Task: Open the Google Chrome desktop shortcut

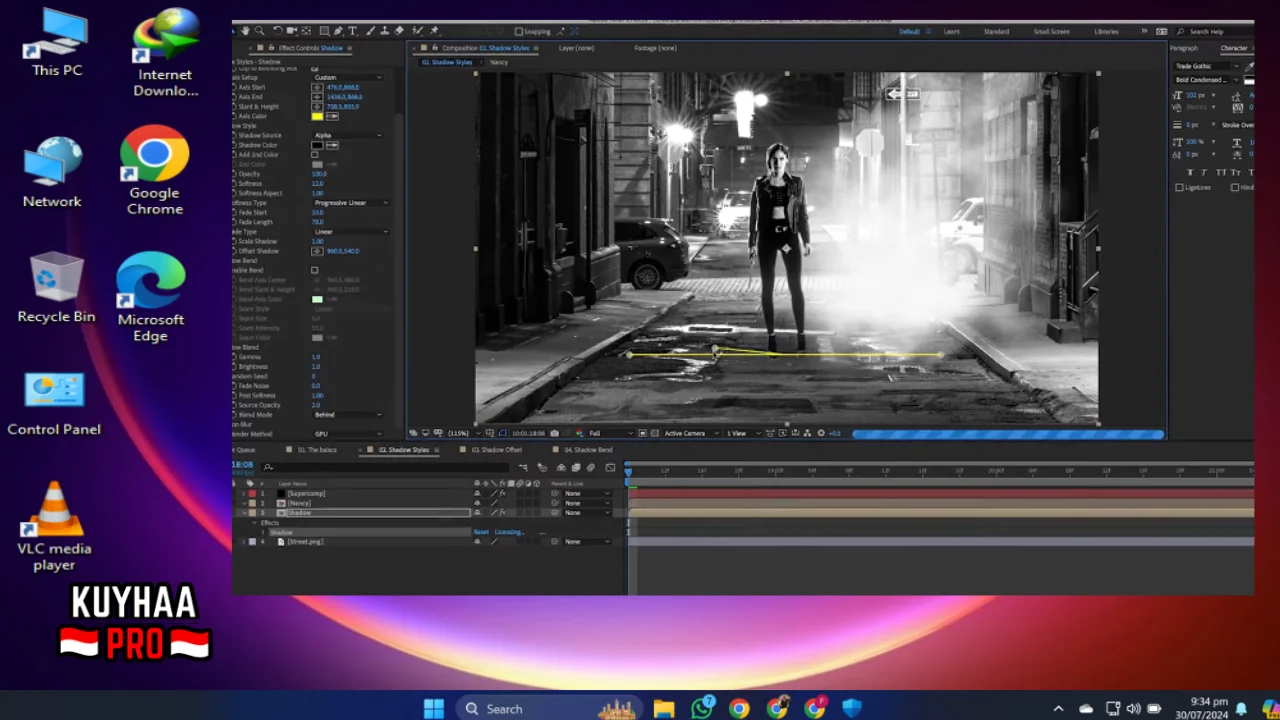Action: (155, 170)
